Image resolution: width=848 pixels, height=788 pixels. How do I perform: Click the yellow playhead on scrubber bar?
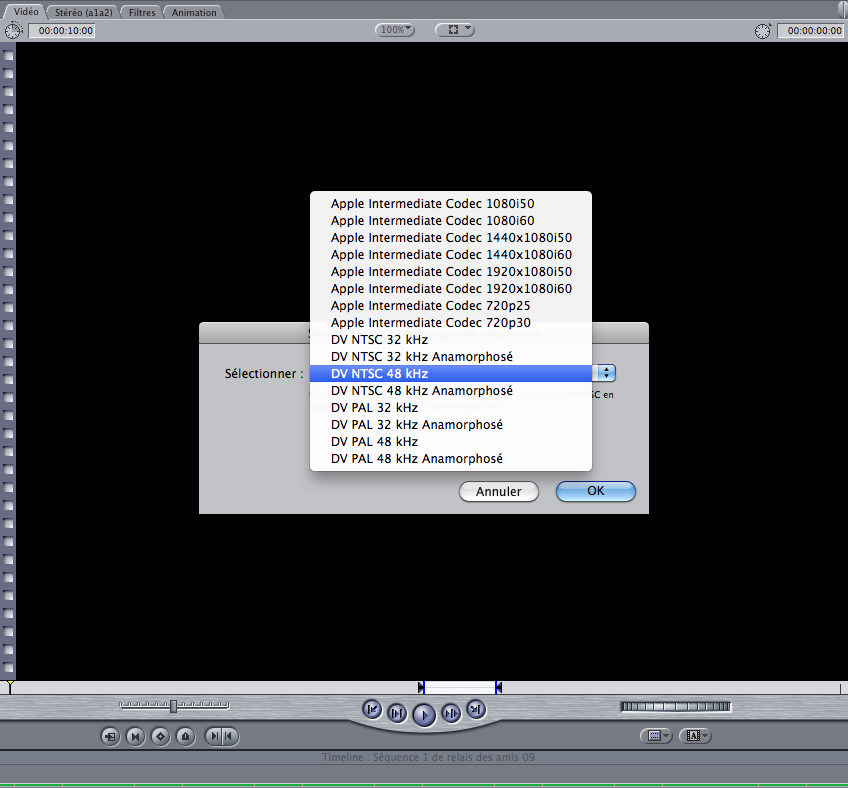(10, 686)
